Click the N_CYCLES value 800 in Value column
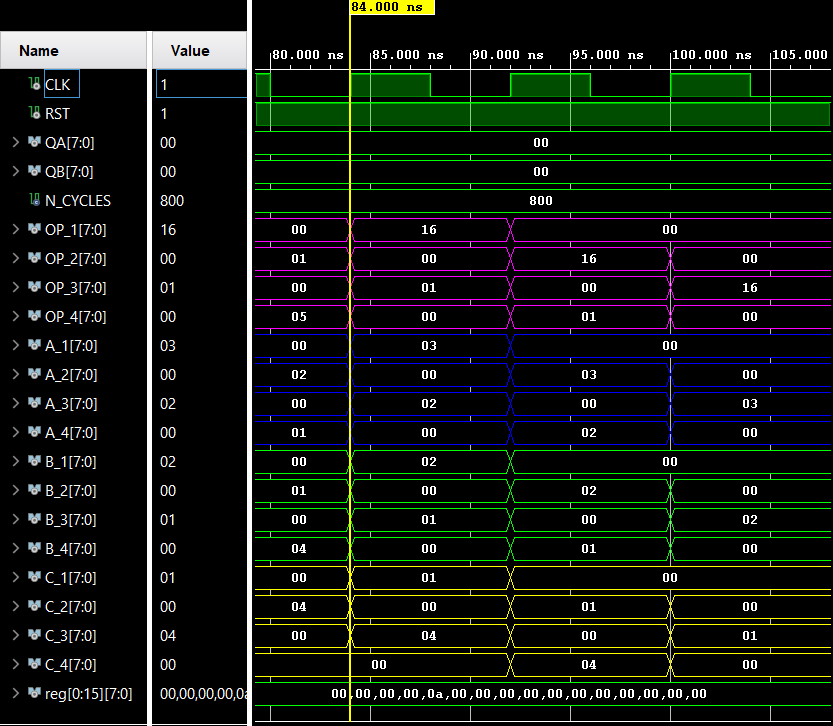 [172, 201]
